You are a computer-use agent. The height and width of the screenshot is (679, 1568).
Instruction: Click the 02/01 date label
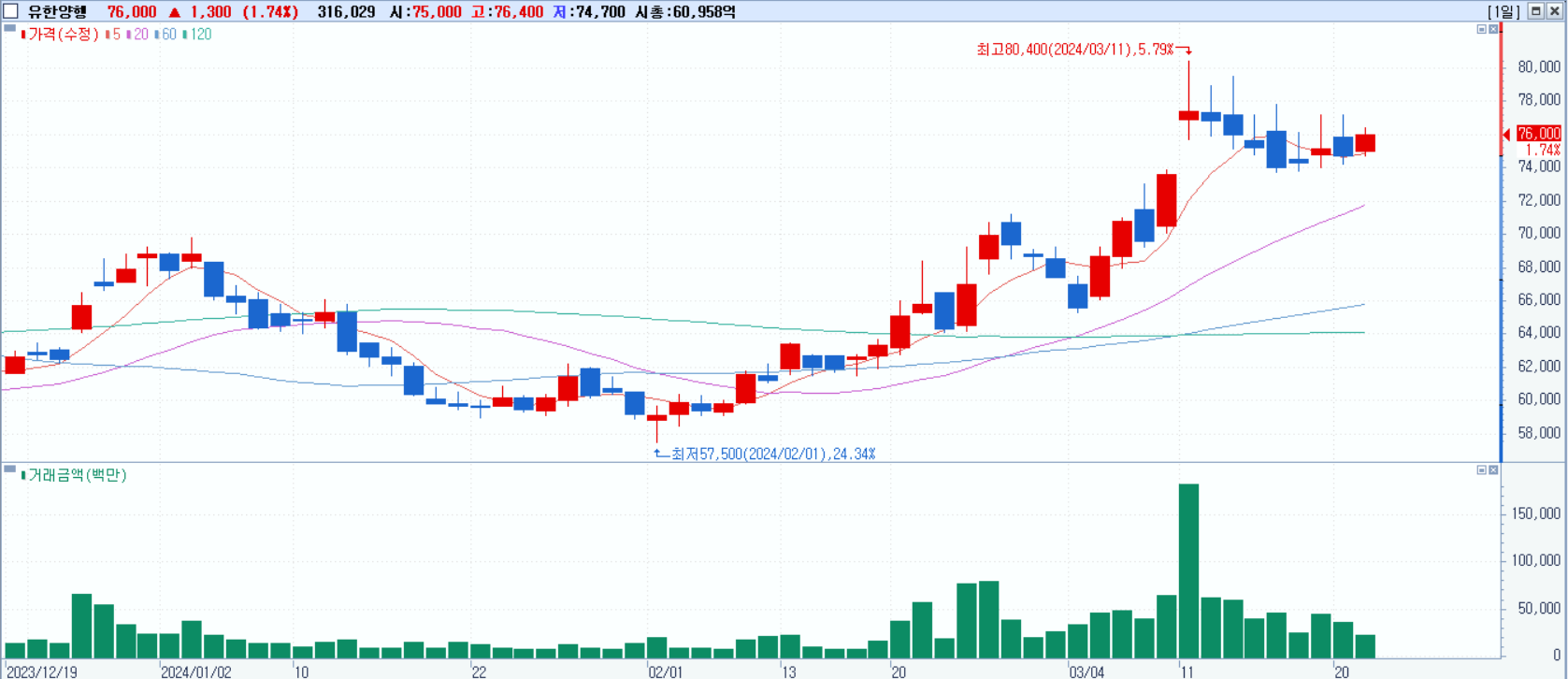point(666,672)
